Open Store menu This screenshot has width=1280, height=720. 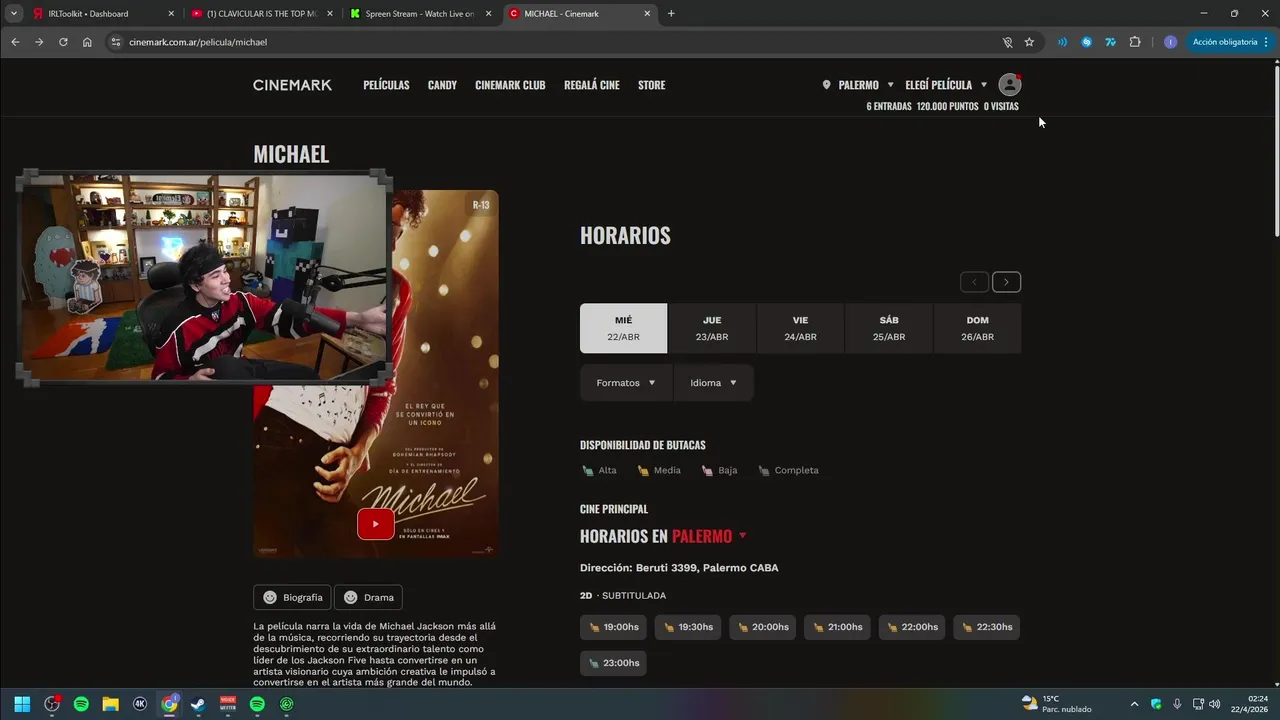click(651, 85)
